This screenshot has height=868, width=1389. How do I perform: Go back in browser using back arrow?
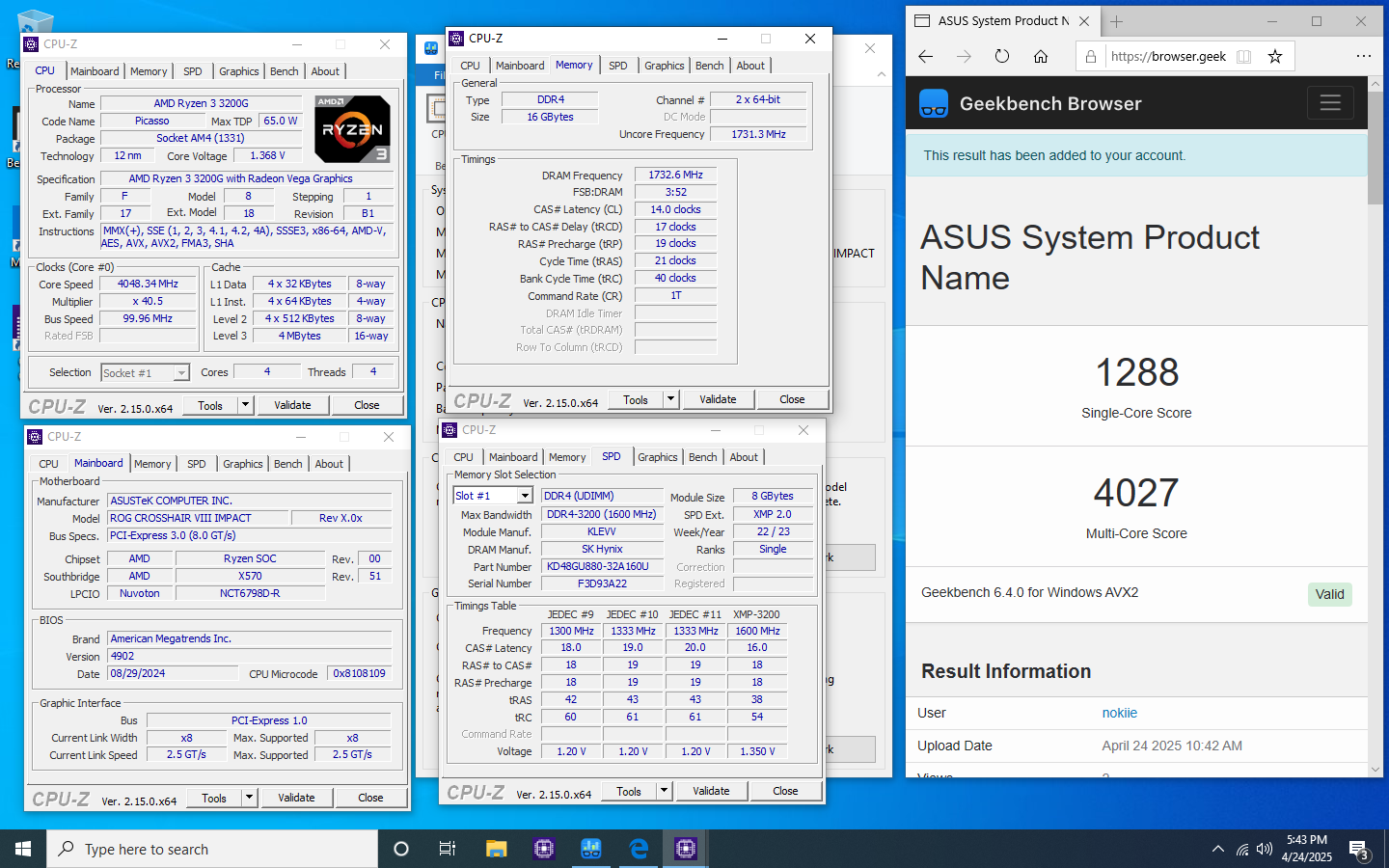pos(926,56)
